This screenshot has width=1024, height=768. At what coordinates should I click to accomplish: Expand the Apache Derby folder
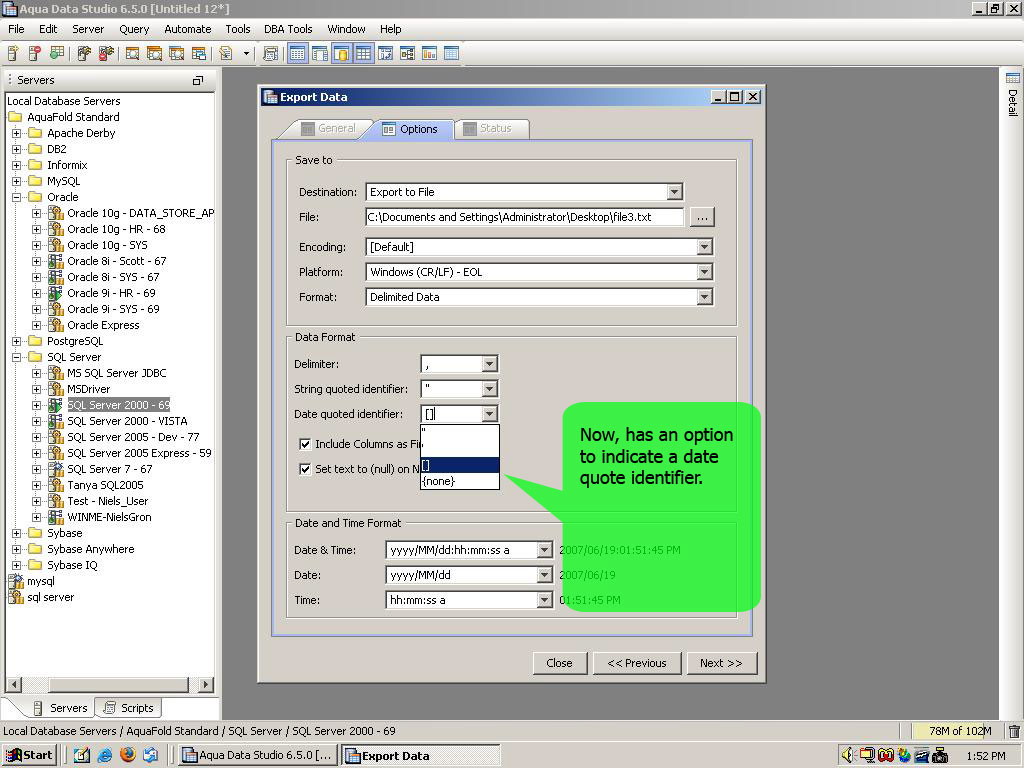coord(16,133)
